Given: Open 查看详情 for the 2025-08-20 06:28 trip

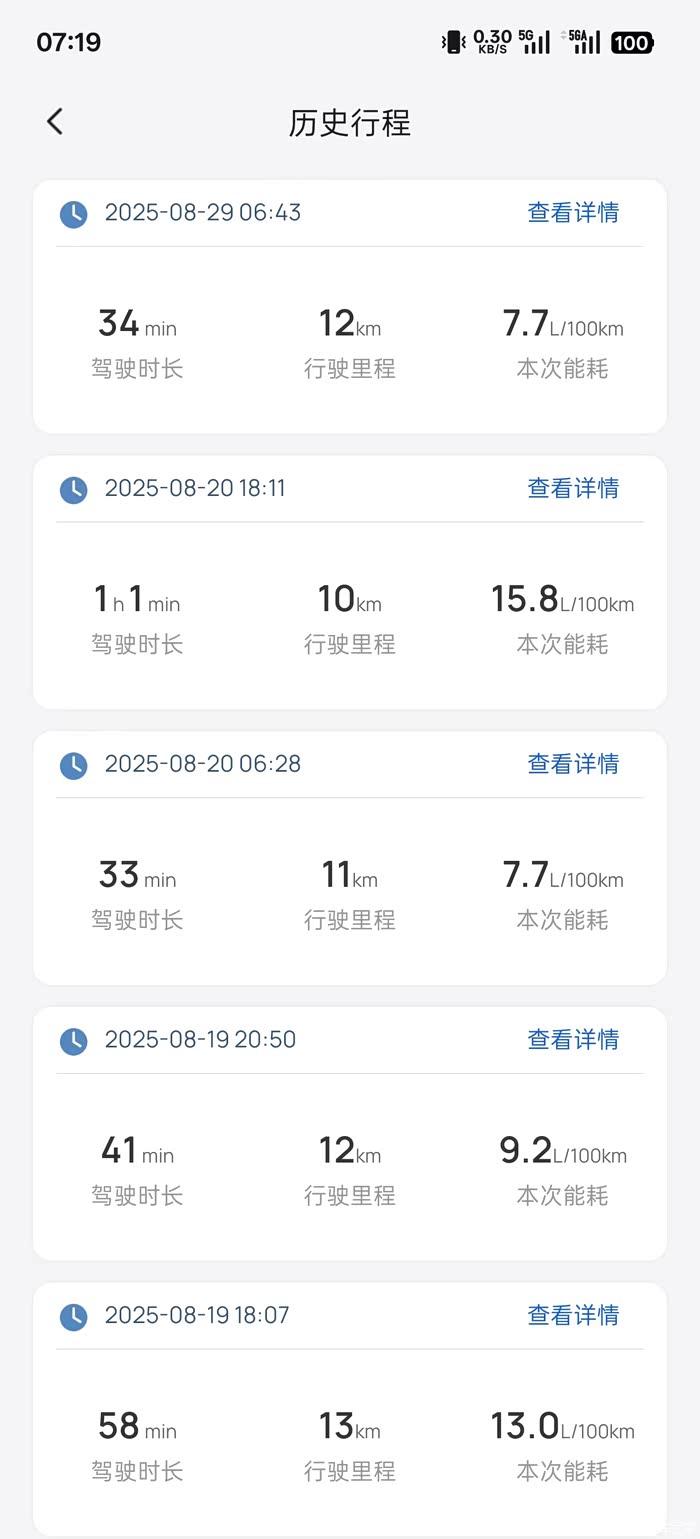Looking at the screenshot, I should (573, 764).
